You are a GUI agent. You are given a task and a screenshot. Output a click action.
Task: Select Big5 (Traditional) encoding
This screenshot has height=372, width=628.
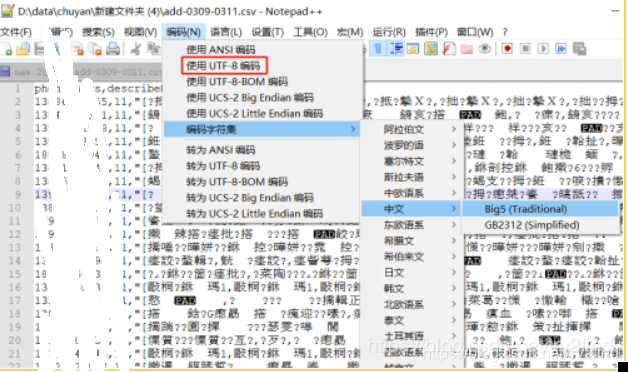click(x=540, y=209)
